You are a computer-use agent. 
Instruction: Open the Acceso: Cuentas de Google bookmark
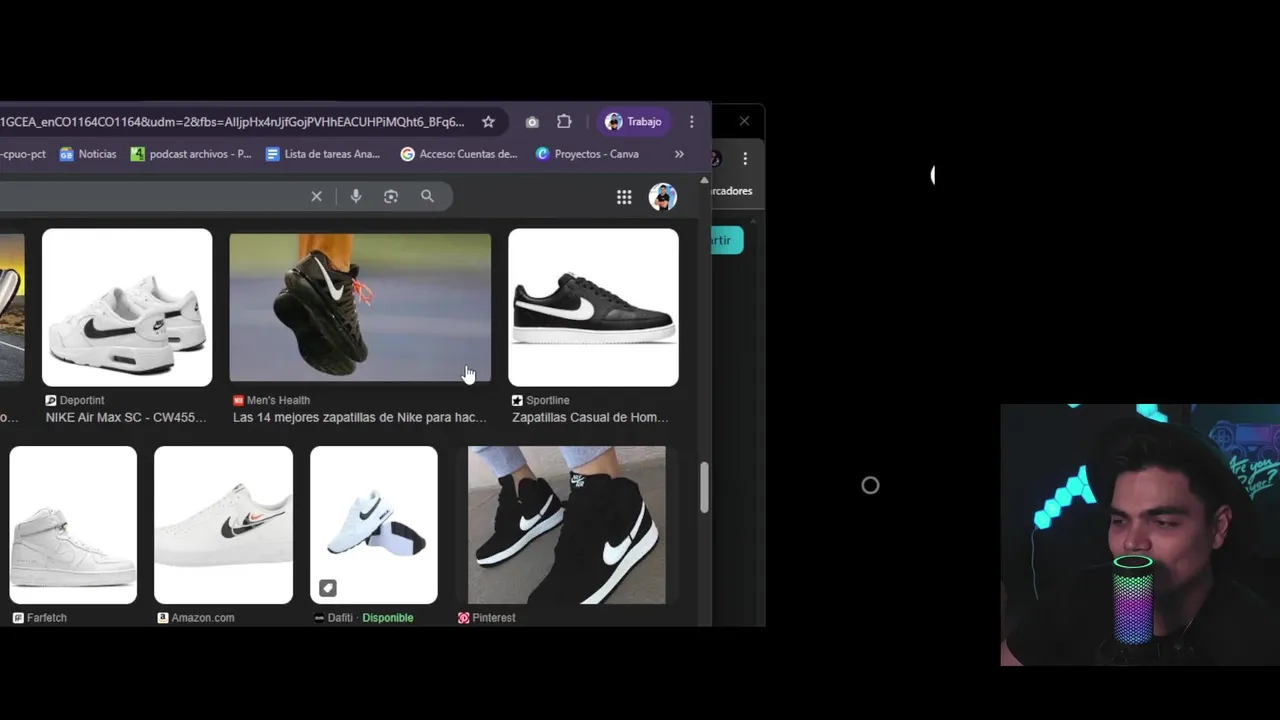coord(459,154)
